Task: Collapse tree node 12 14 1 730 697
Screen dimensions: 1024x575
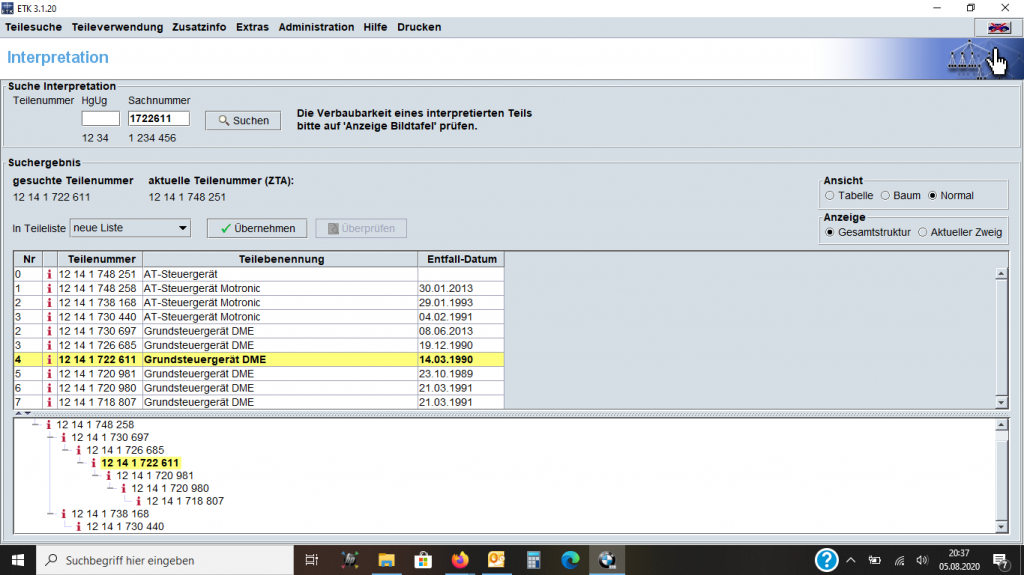Action: 51,438
